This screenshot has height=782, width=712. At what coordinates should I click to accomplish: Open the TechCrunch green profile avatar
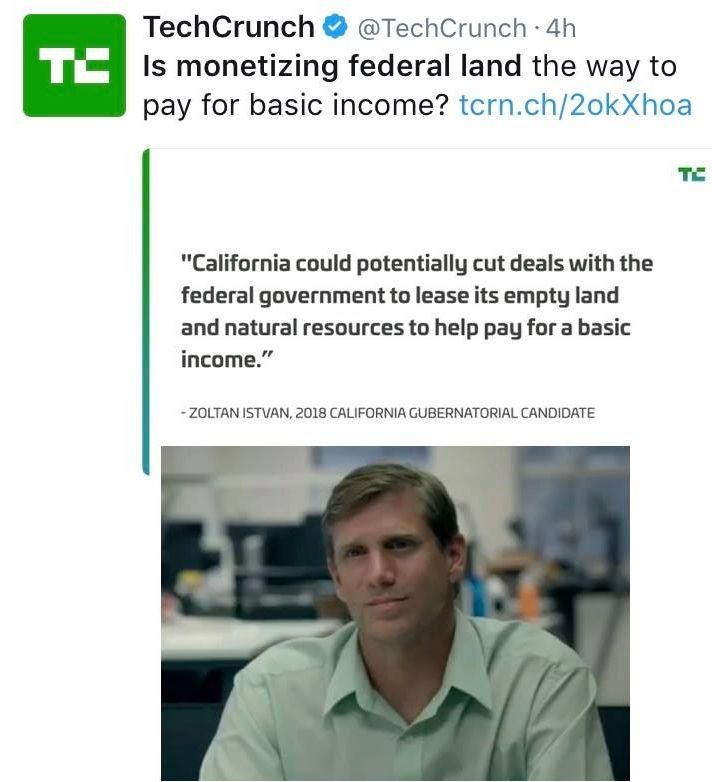68,67
